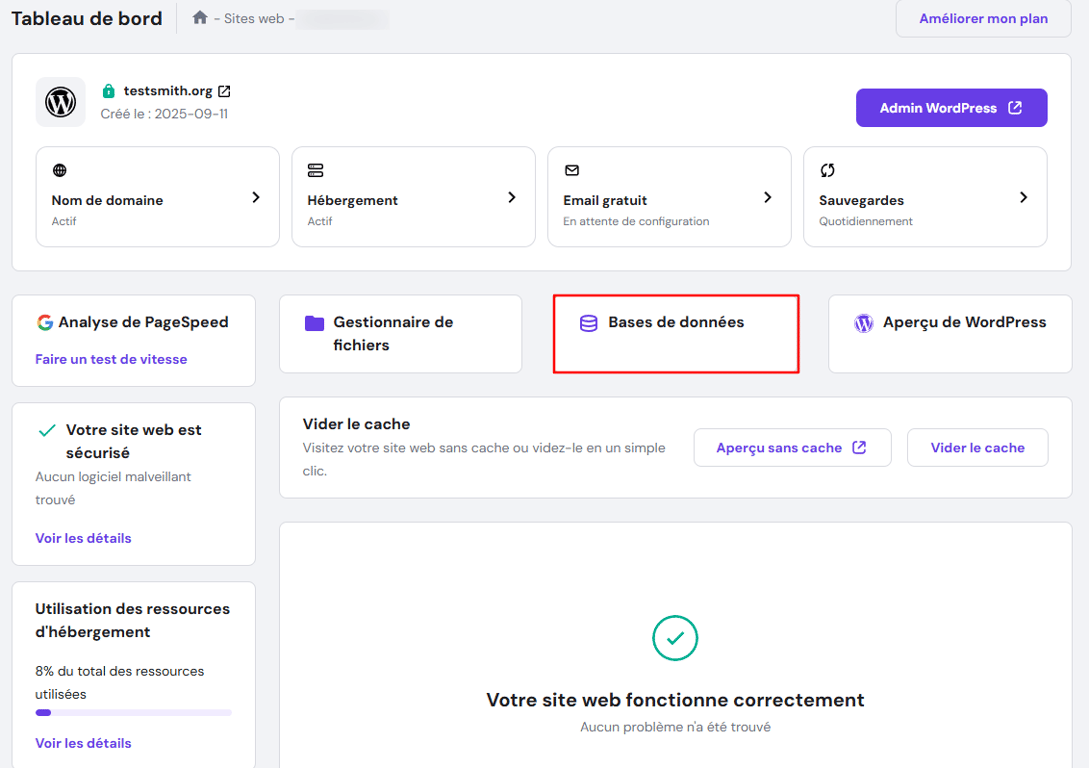The height and width of the screenshot is (768, 1089).
Task: Click the envelope icon on the Email gratuit card
Action: [x=572, y=170]
